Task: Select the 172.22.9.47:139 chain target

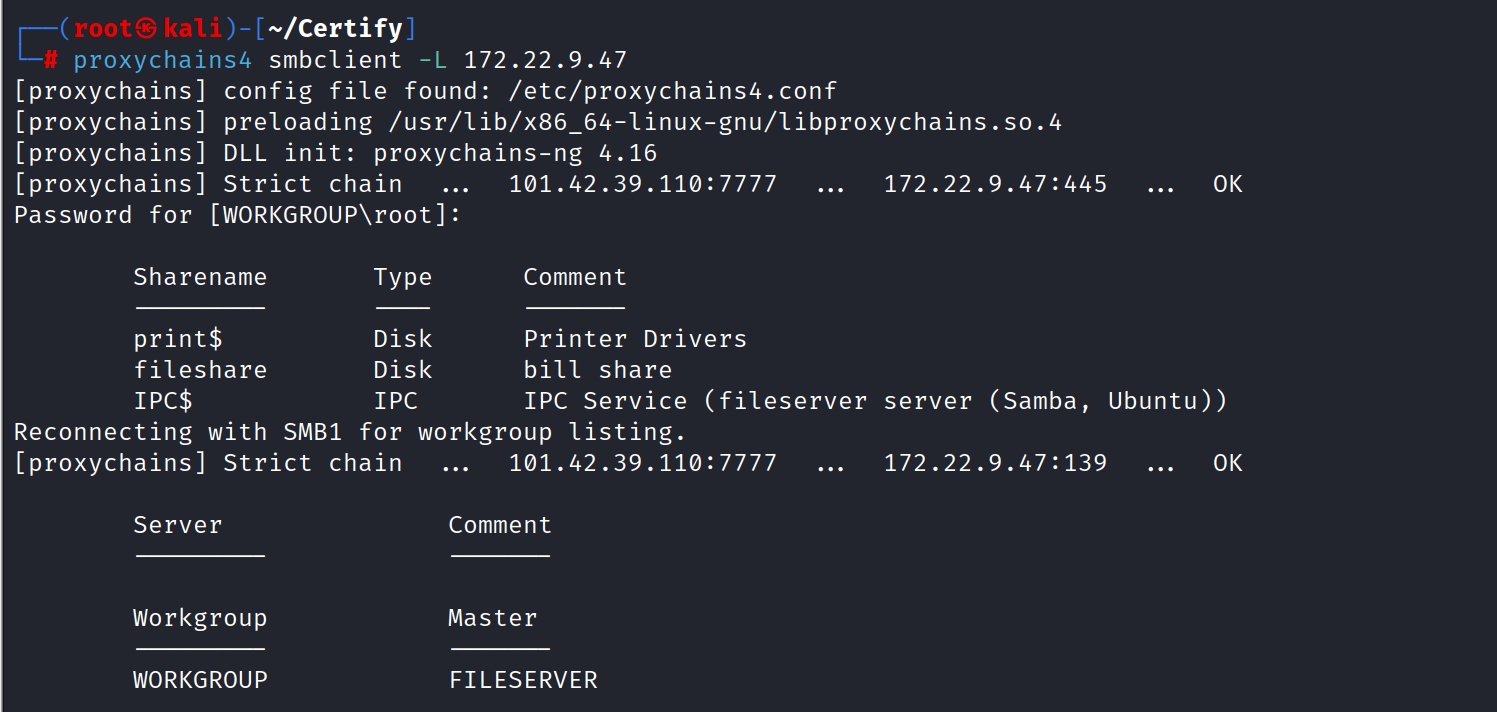Action: (x=995, y=463)
